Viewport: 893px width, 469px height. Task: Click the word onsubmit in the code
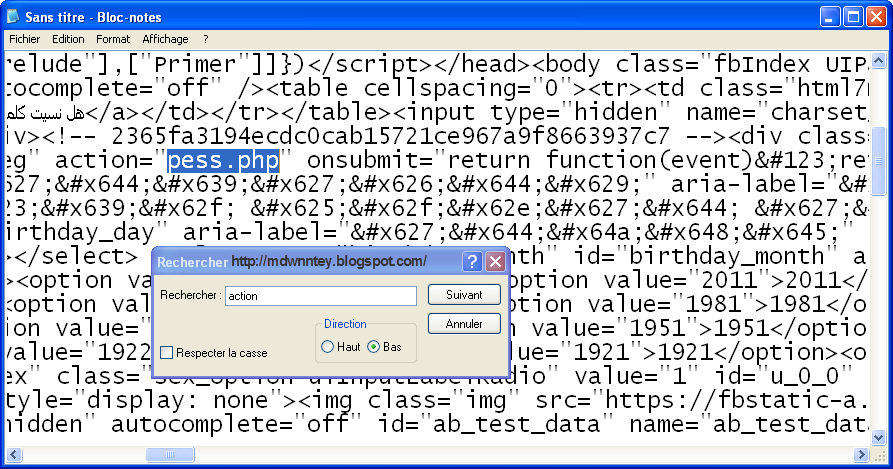363,161
